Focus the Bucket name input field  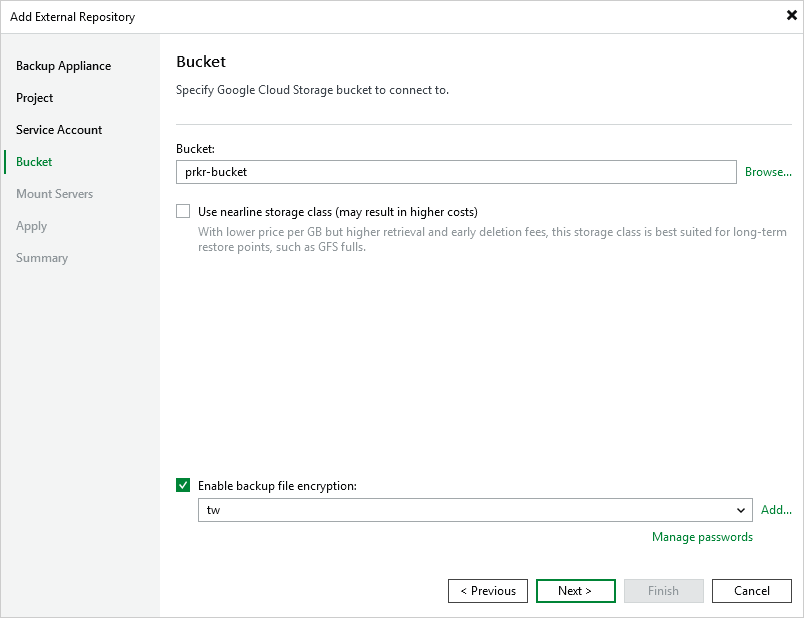[x=456, y=172]
